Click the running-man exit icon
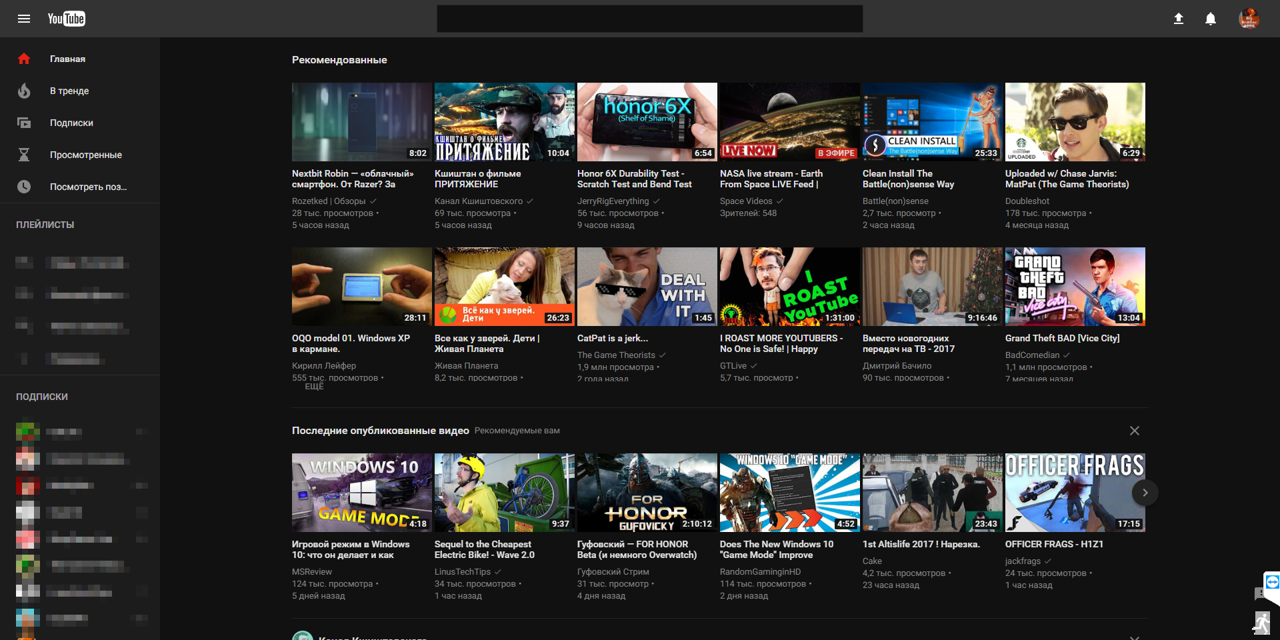The image size is (1280, 640). pyautogui.click(x=1263, y=622)
